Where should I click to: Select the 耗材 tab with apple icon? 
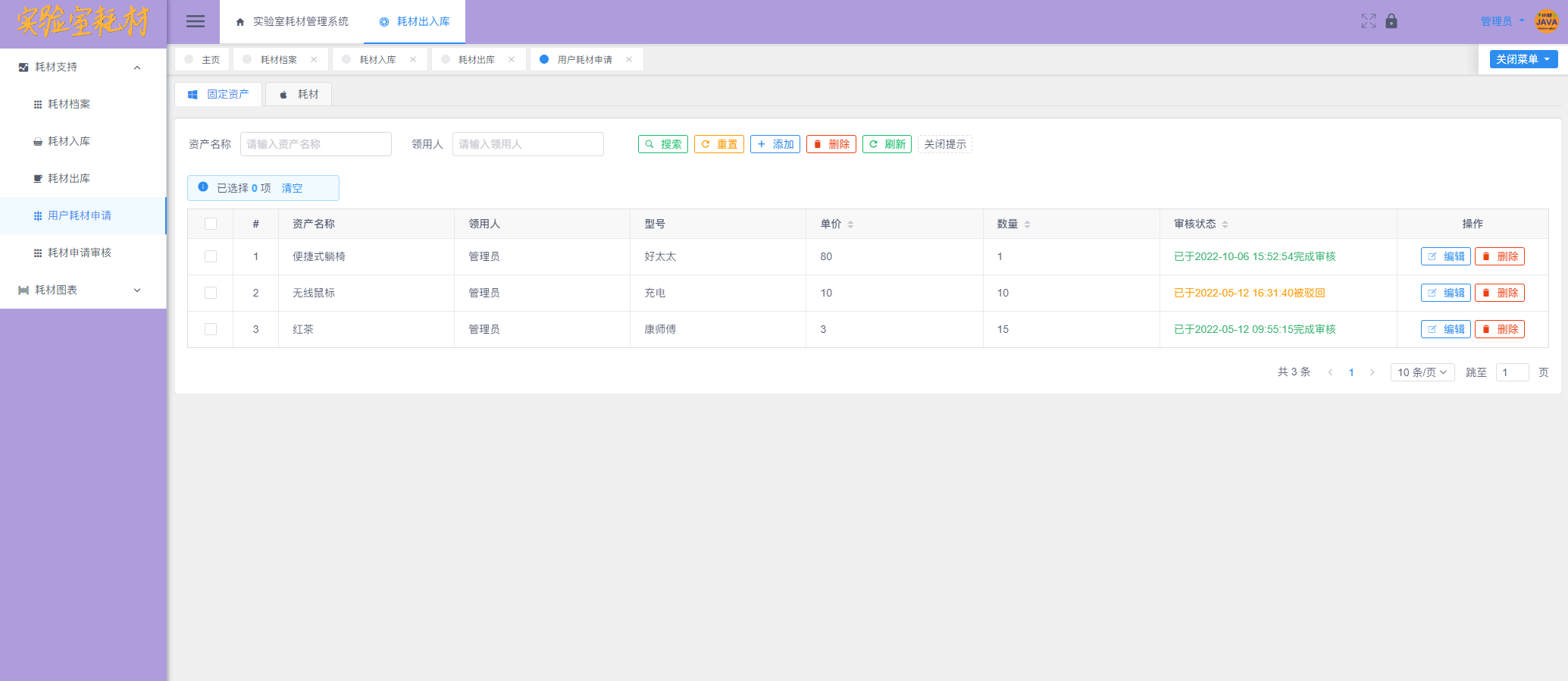click(x=299, y=94)
